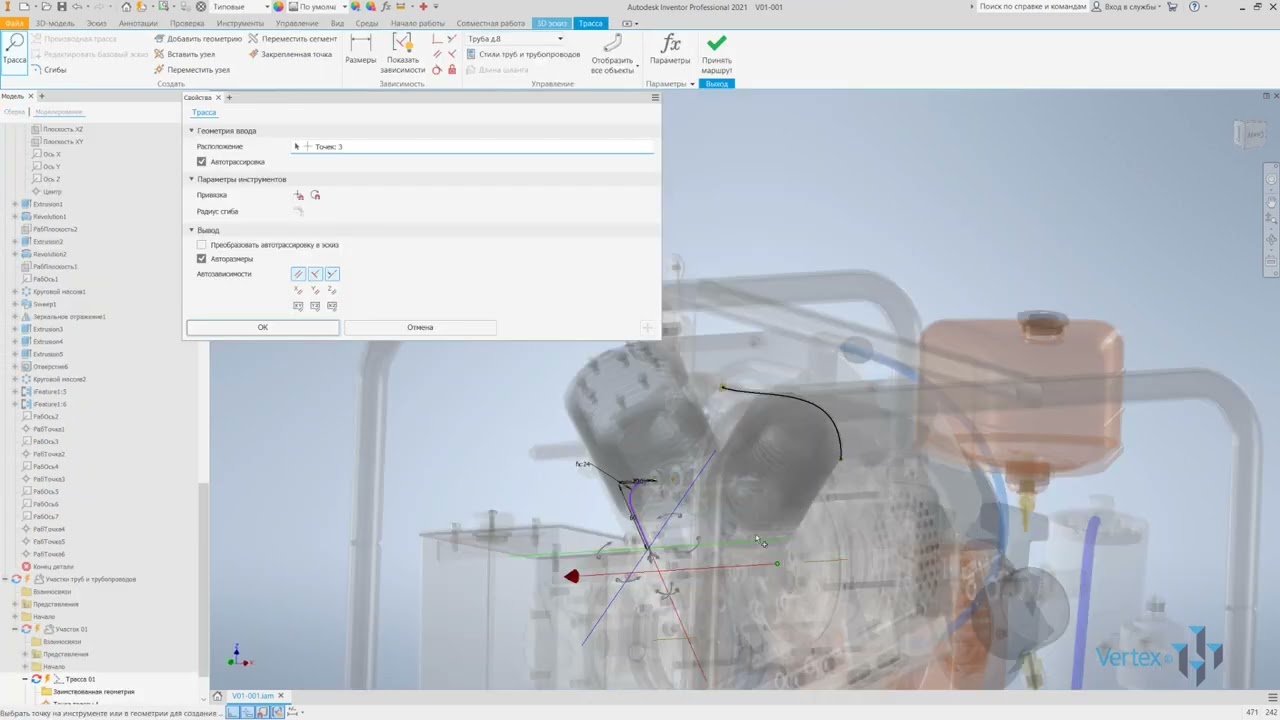This screenshot has height=720, width=1280.
Task: Open the Типовые material dropdown
Action: pos(240,6)
